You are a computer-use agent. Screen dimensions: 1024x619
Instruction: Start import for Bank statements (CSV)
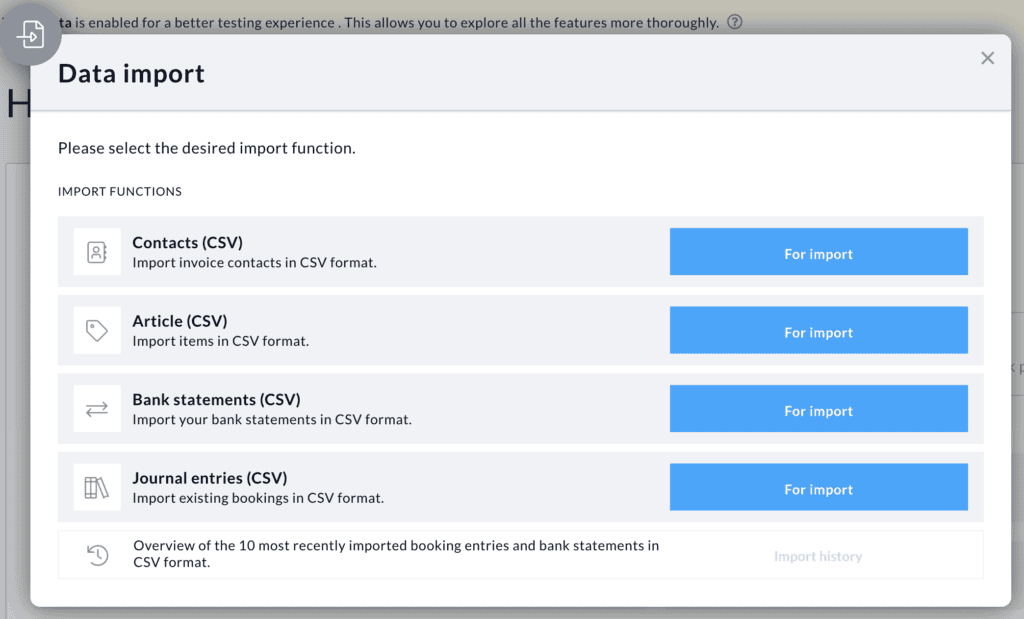pyautogui.click(x=818, y=411)
